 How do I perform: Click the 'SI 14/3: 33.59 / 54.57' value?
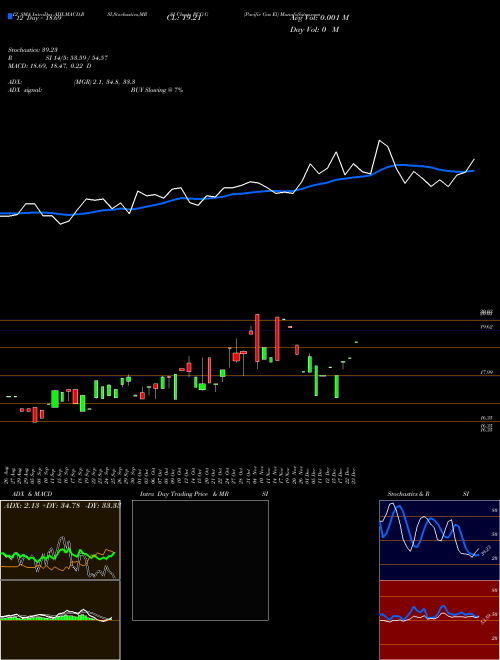click(x=77, y=58)
